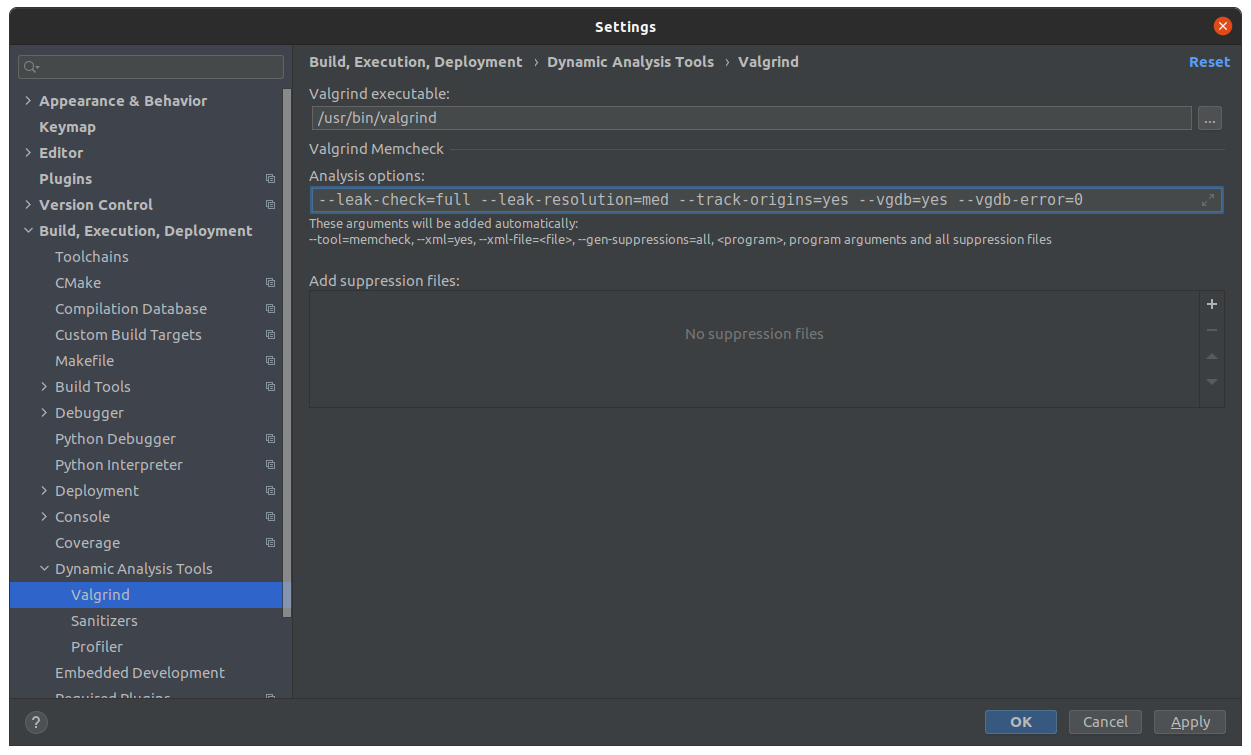
Task: Click the project-level icon beside CMake
Action: (270, 283)
